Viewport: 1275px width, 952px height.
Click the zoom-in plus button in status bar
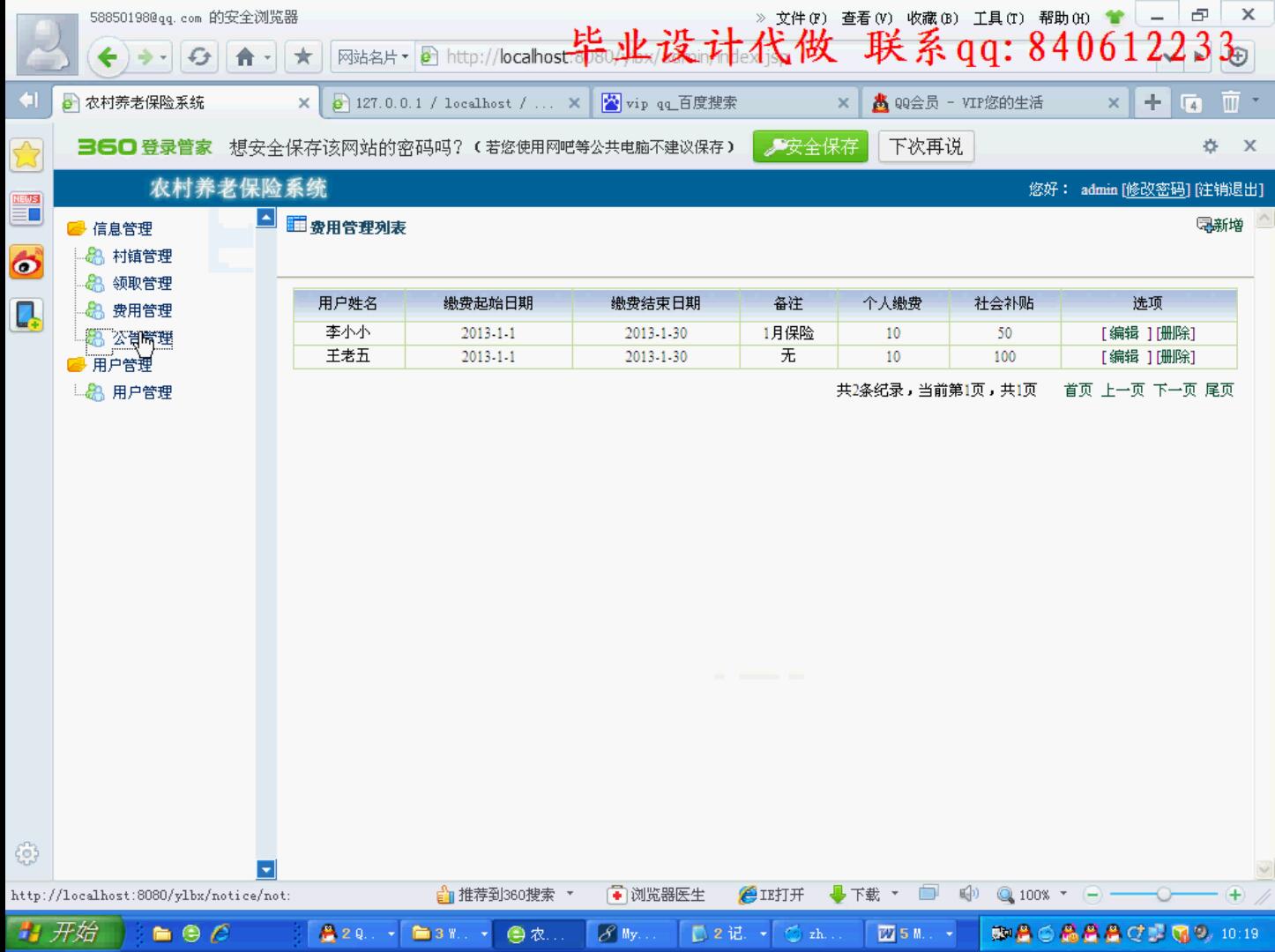(1234, 895)
